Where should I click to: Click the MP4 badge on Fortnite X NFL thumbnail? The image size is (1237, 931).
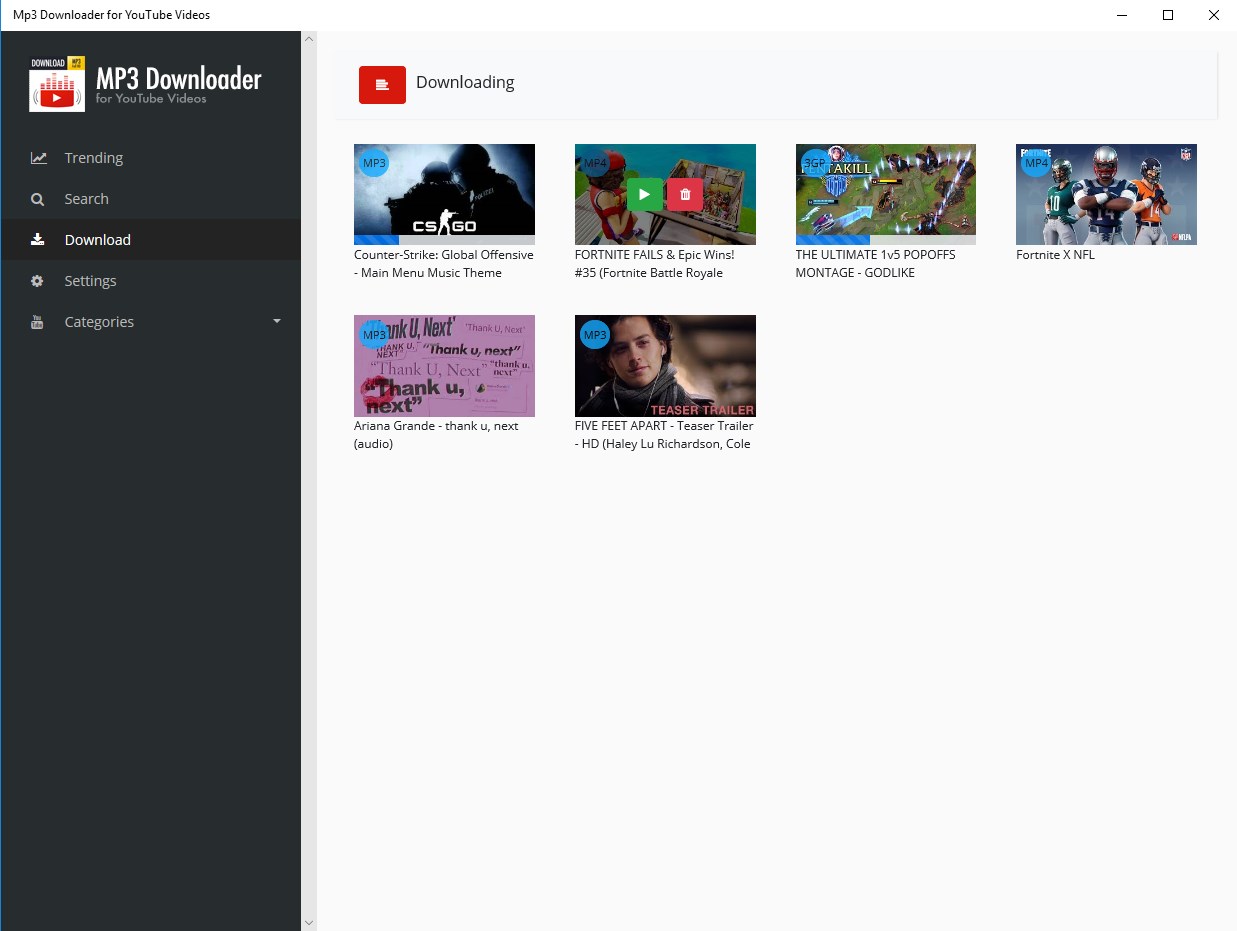click(1037, 163)
